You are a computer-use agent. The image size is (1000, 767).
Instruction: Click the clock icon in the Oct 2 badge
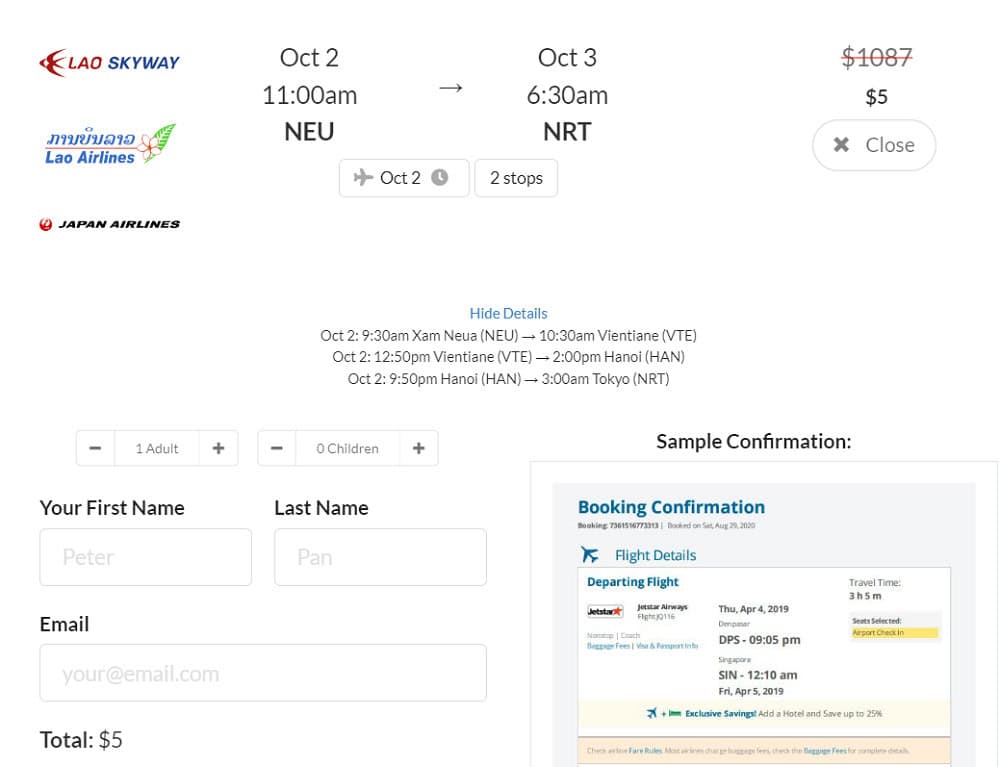pyautogui.click(x=439, y=177)
